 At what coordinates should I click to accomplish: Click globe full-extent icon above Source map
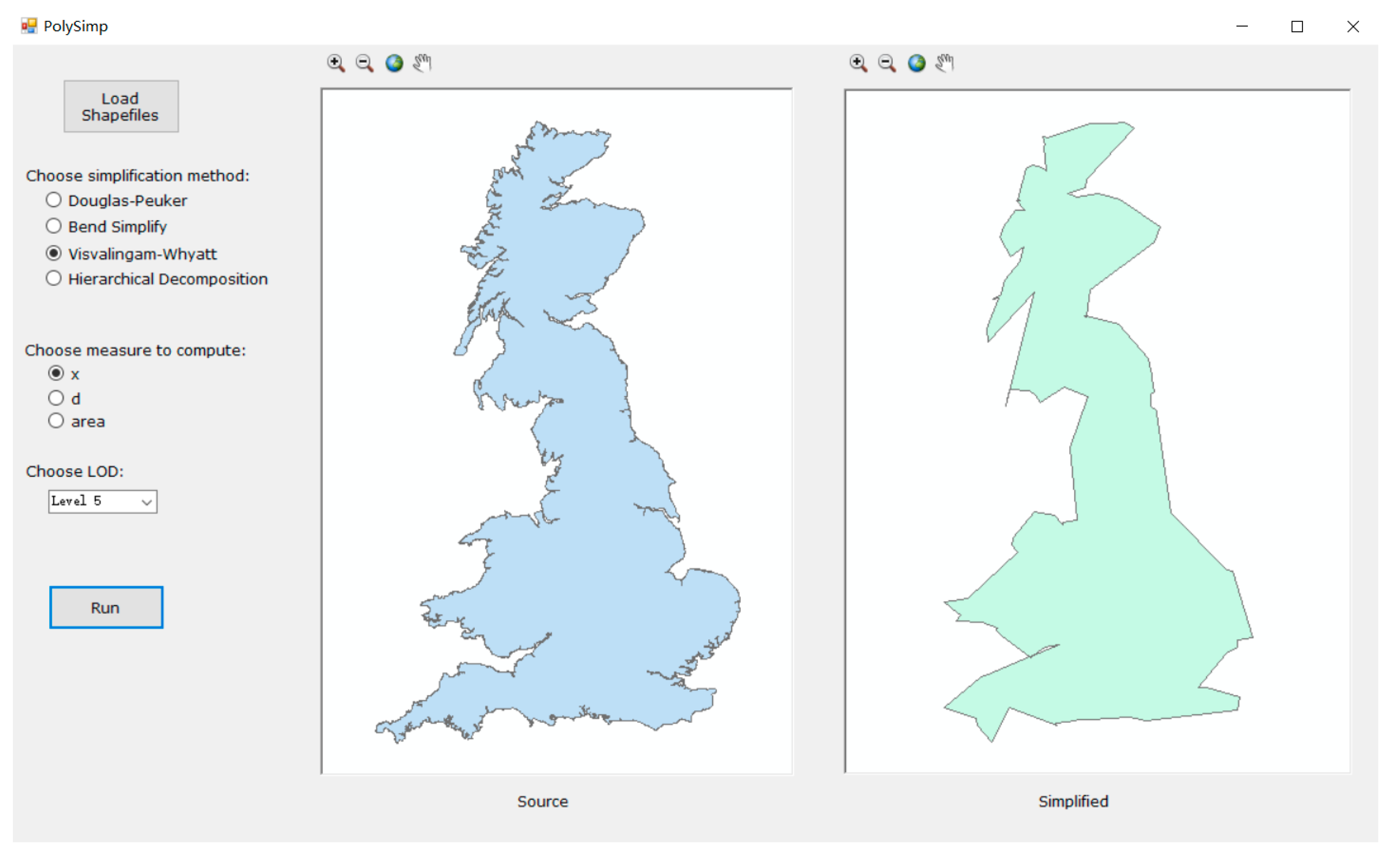tap(394, 63)
